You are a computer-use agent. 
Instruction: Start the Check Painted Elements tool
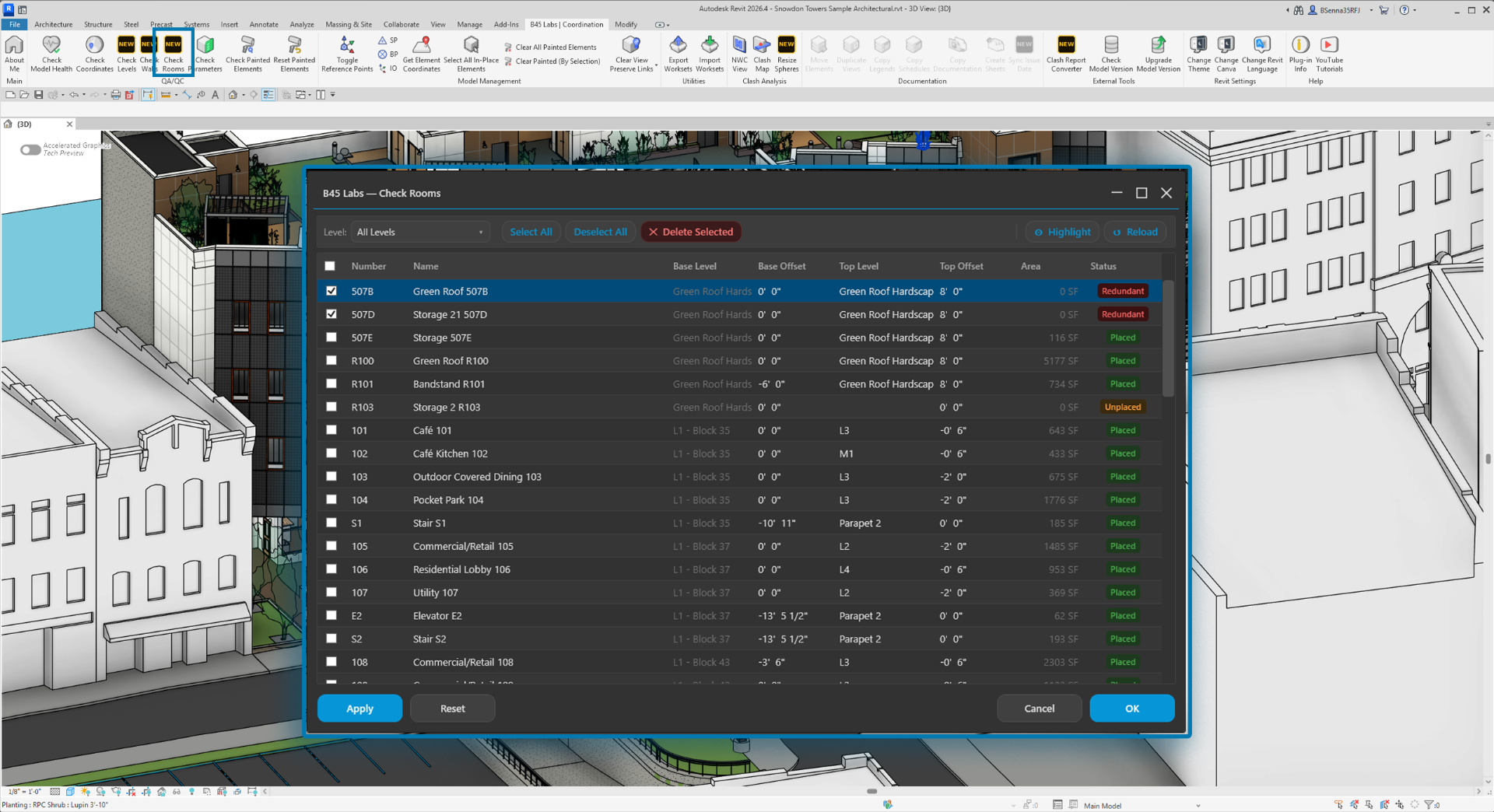[247, 54]
